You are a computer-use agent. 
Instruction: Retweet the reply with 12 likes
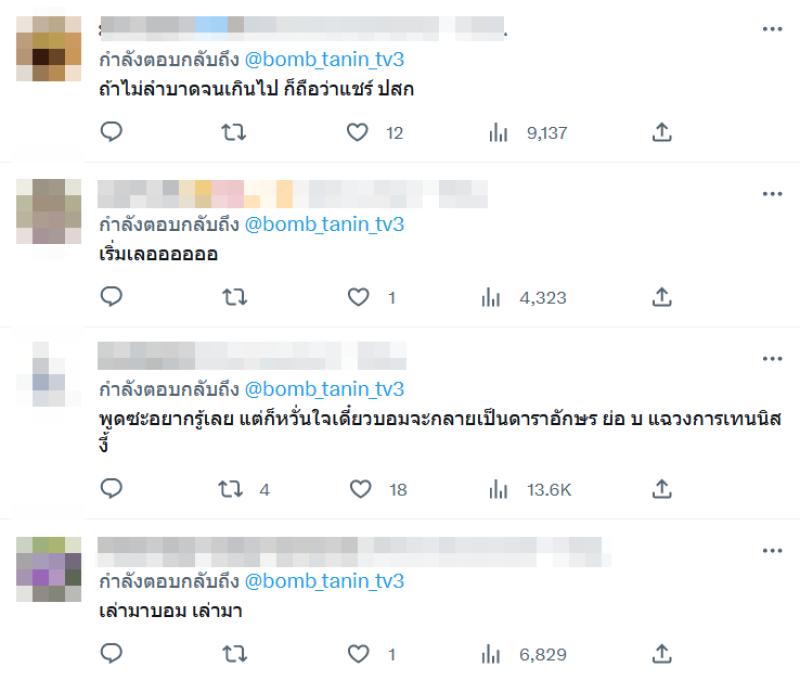coord(234,132)
